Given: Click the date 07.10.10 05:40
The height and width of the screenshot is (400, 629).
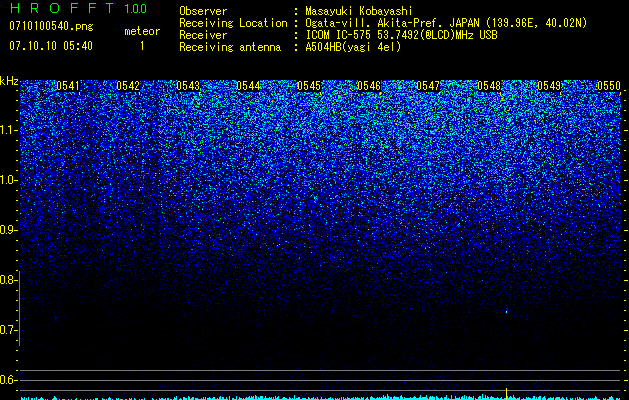Looking at the screenshot, I should pos(51,46).
